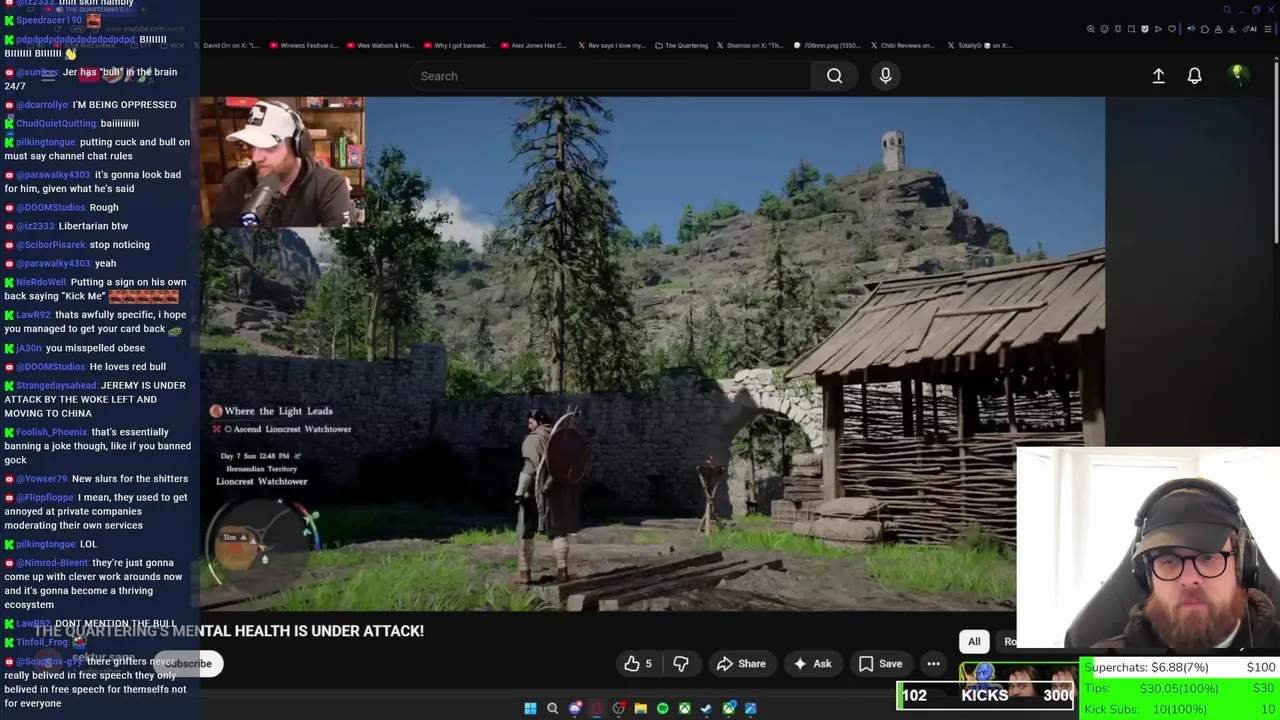
Task: Click the Kick Subs counter row
Action: 1180,709
